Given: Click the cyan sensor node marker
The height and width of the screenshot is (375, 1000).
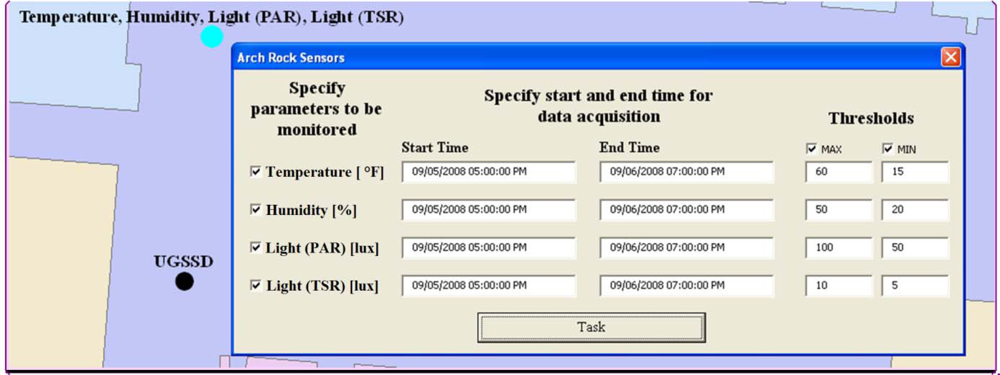Looking at the screenshot, I should (212, 37).
